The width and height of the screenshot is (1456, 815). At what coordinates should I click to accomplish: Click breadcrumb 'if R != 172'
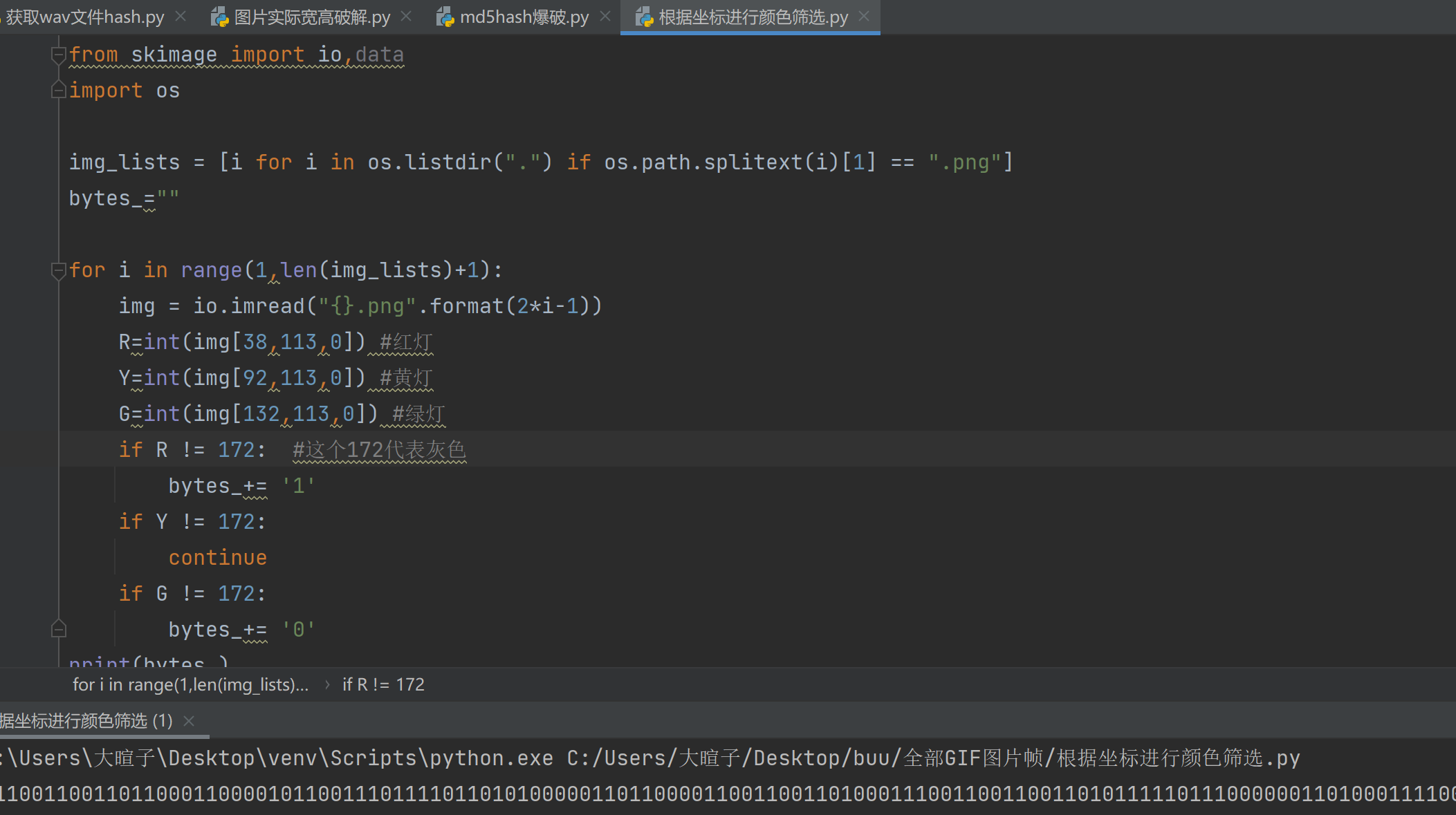coord(383,685)
